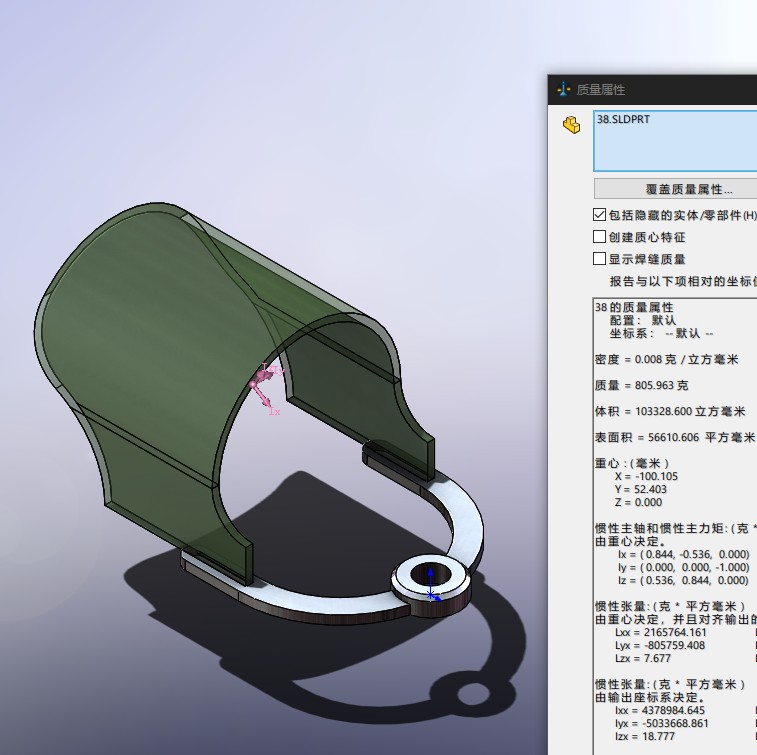Click the override mass properties (覆盖质量属性) button
The image size is (757, 755).
coord(675,188)
